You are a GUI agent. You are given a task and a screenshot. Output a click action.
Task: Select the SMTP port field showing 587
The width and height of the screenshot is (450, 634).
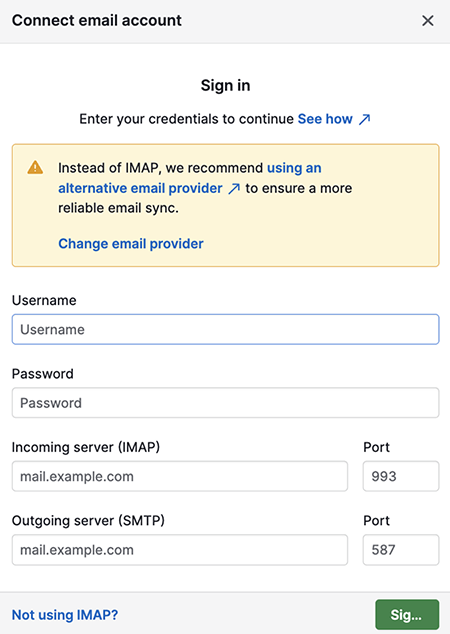pyautogui.click(x=401, y=550)
